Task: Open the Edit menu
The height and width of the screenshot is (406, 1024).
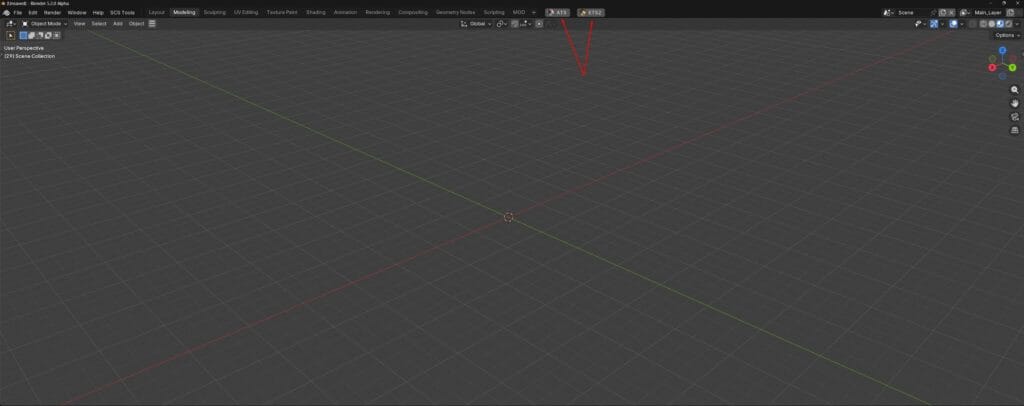Action: tap(33, 12)
